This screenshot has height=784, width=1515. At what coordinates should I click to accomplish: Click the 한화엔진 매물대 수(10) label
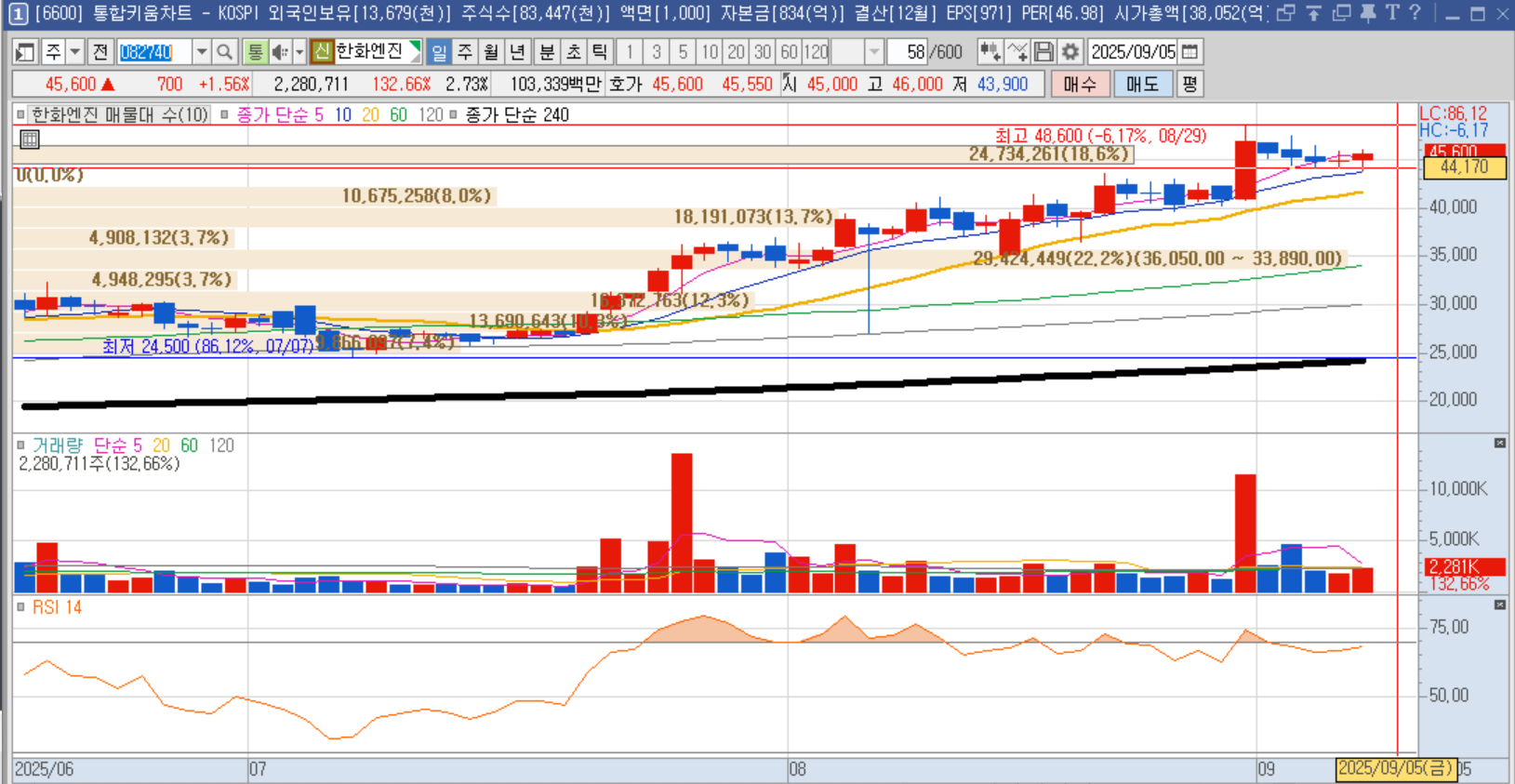coord(120,114)
